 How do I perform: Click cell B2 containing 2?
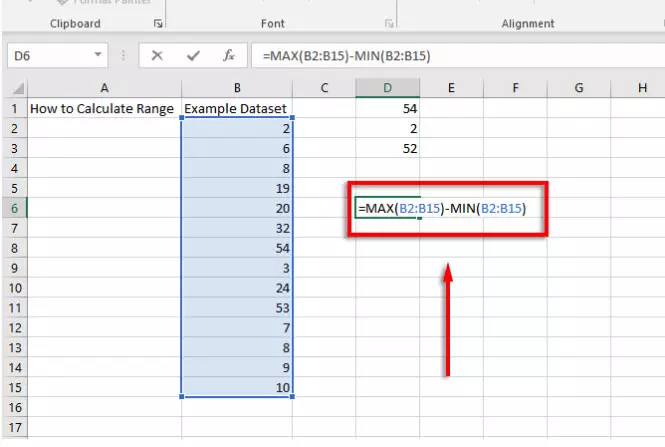pos(237,129)
